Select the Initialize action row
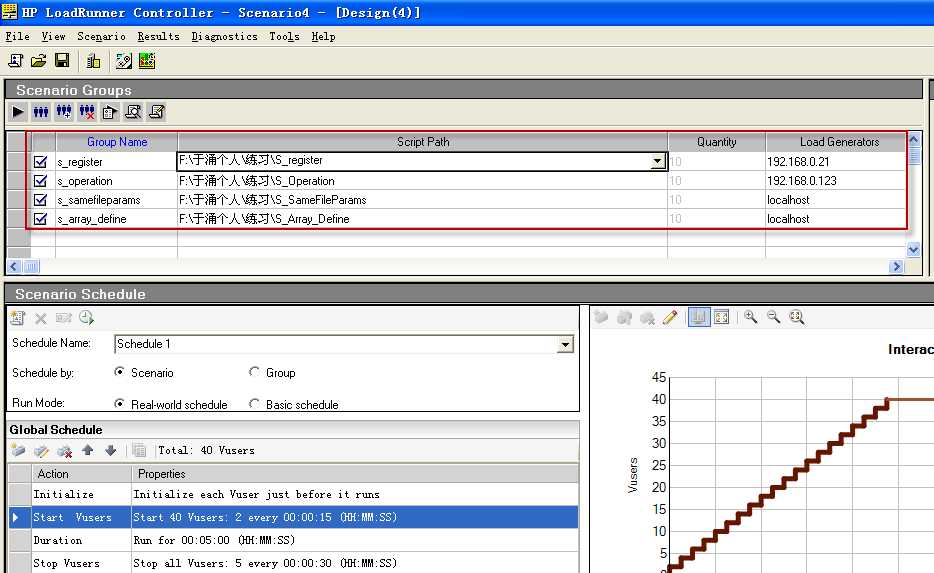This screenshot has height=573, width=934. coord(293,494)
